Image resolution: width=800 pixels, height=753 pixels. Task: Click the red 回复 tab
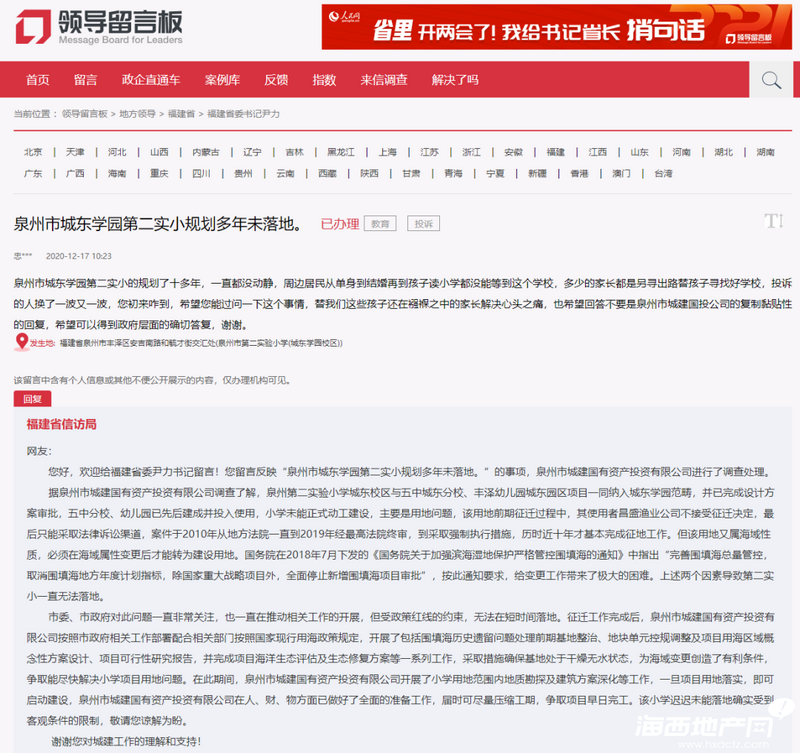click(32, 399)
